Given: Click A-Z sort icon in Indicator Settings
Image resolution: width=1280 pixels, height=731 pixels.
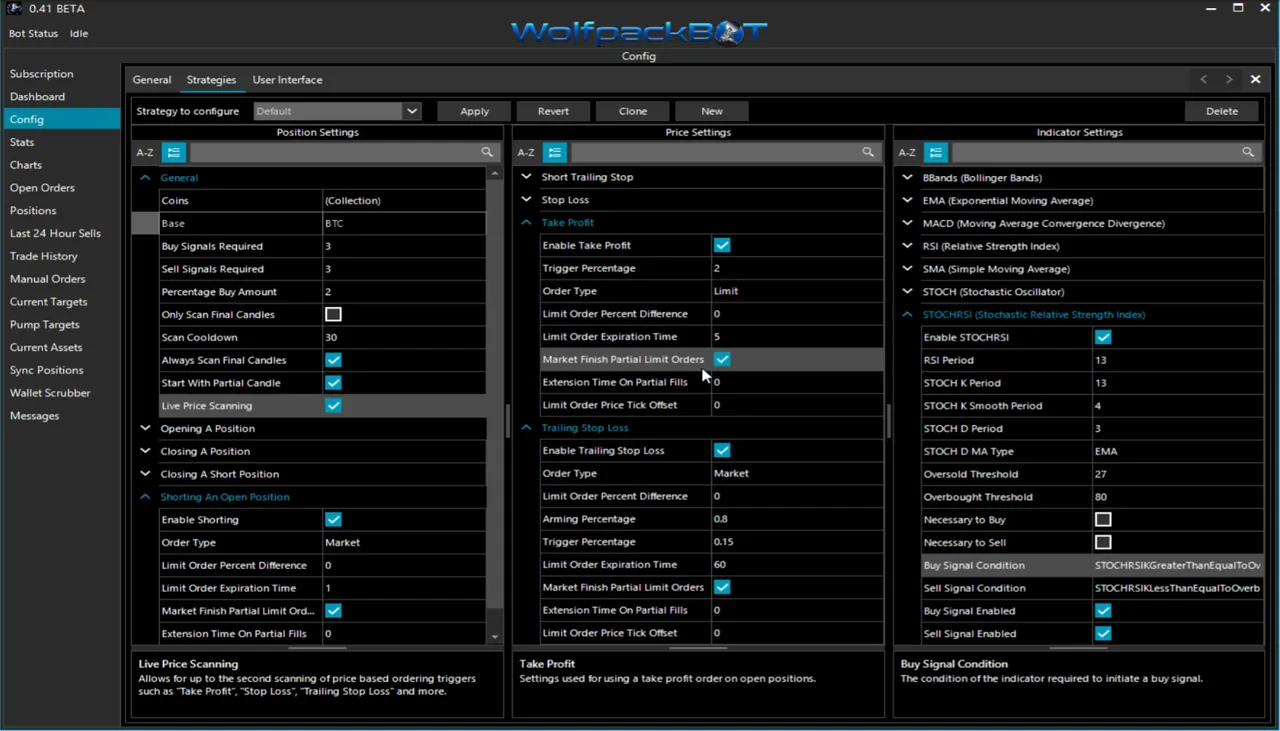Looking at the screenshot, I should (x=907, y=152).
